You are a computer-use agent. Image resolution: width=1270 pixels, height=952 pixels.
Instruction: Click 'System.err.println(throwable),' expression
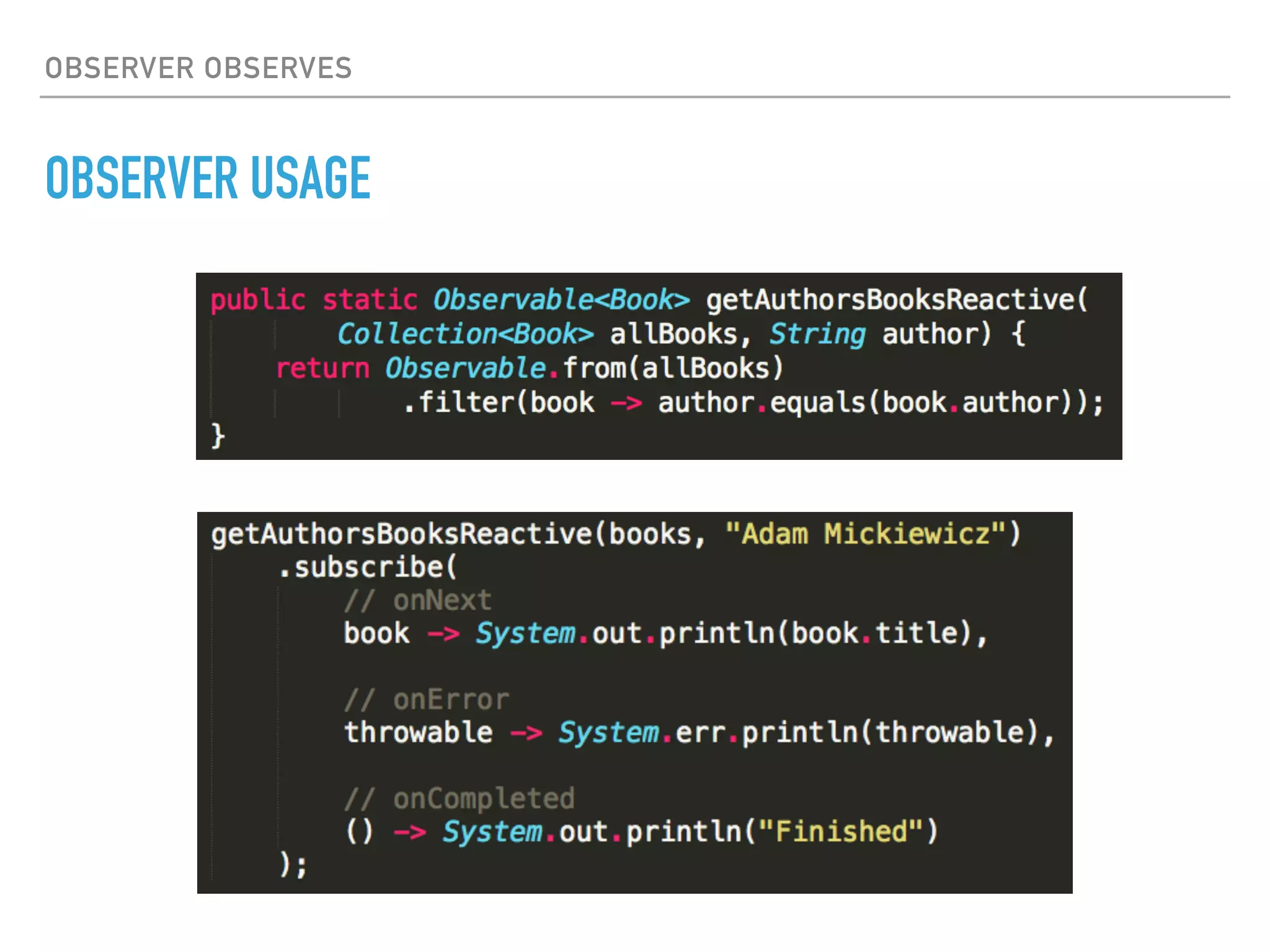[x=806, y=733]
